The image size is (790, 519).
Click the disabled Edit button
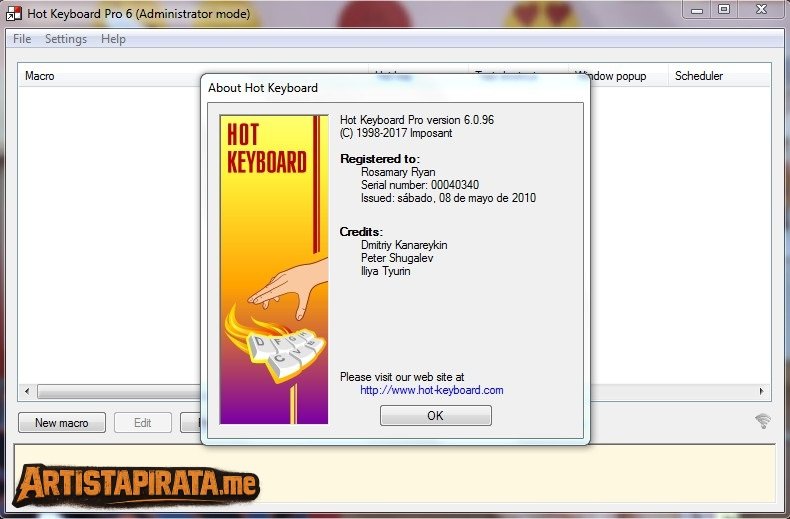coord(143,423)
